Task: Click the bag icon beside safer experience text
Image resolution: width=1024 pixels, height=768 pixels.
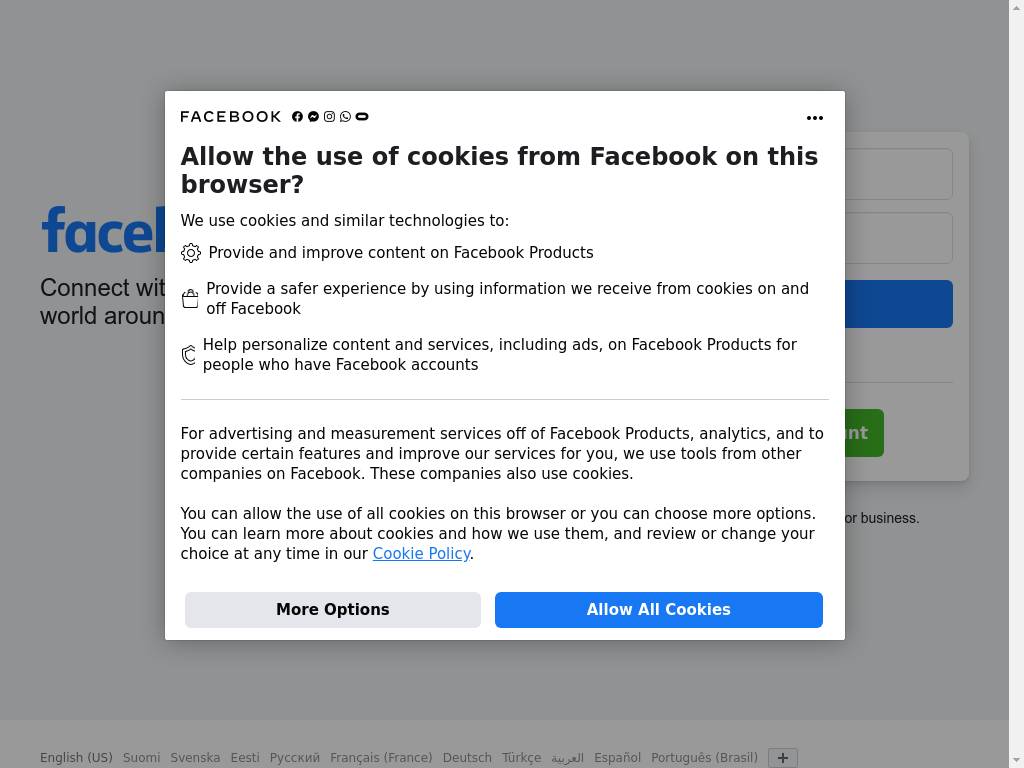Action: tap(190, 299)
